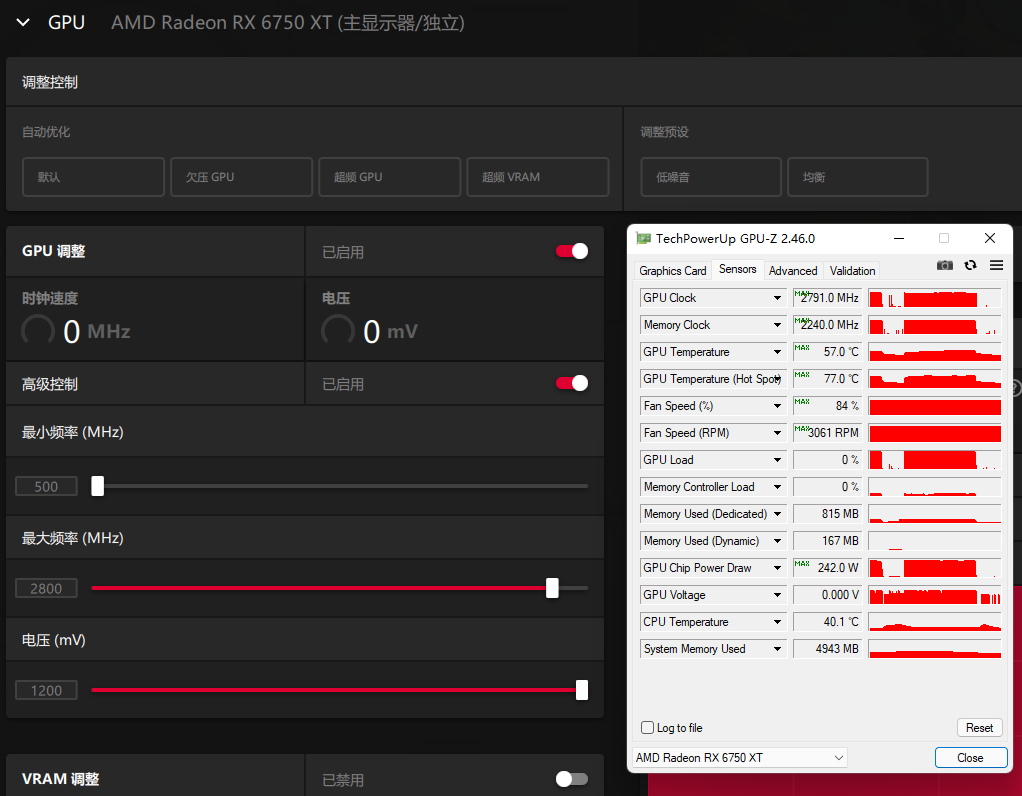Image resolution: width=1022 pixels, height=796 pixels.
Task: Click the Close button in GPU-Z
Action: 971,758
